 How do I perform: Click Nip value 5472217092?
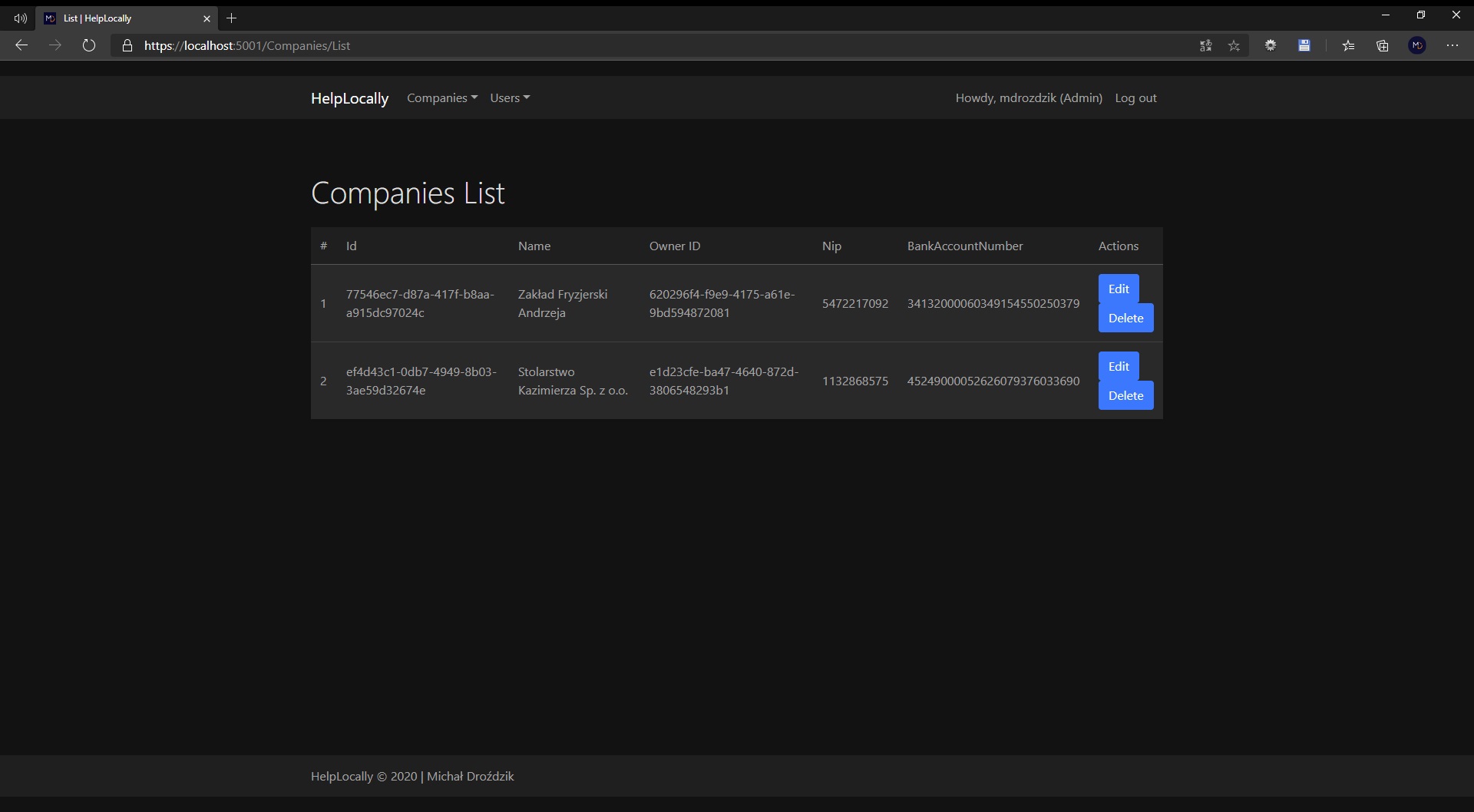point(855,303)
